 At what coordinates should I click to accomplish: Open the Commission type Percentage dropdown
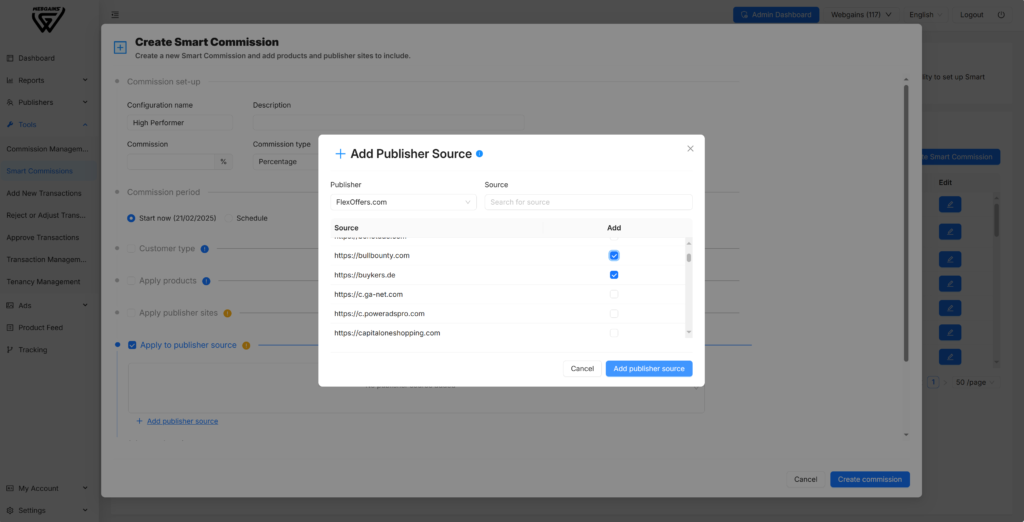click(285, 161)
